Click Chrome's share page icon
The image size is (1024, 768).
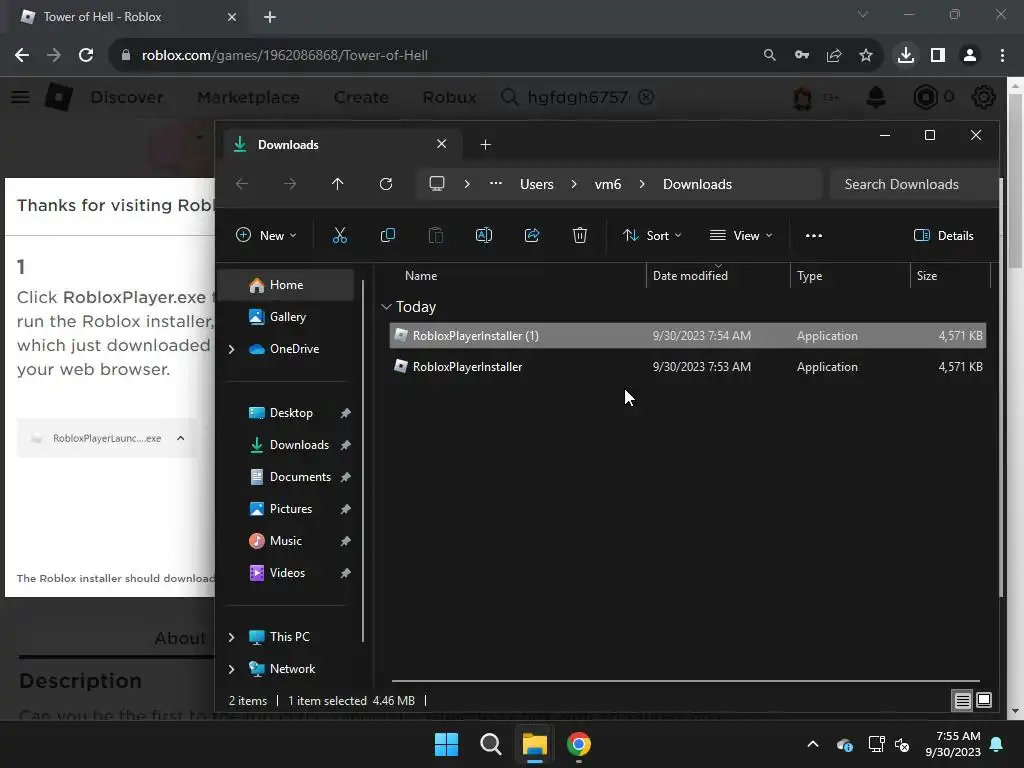pos(834,56)
